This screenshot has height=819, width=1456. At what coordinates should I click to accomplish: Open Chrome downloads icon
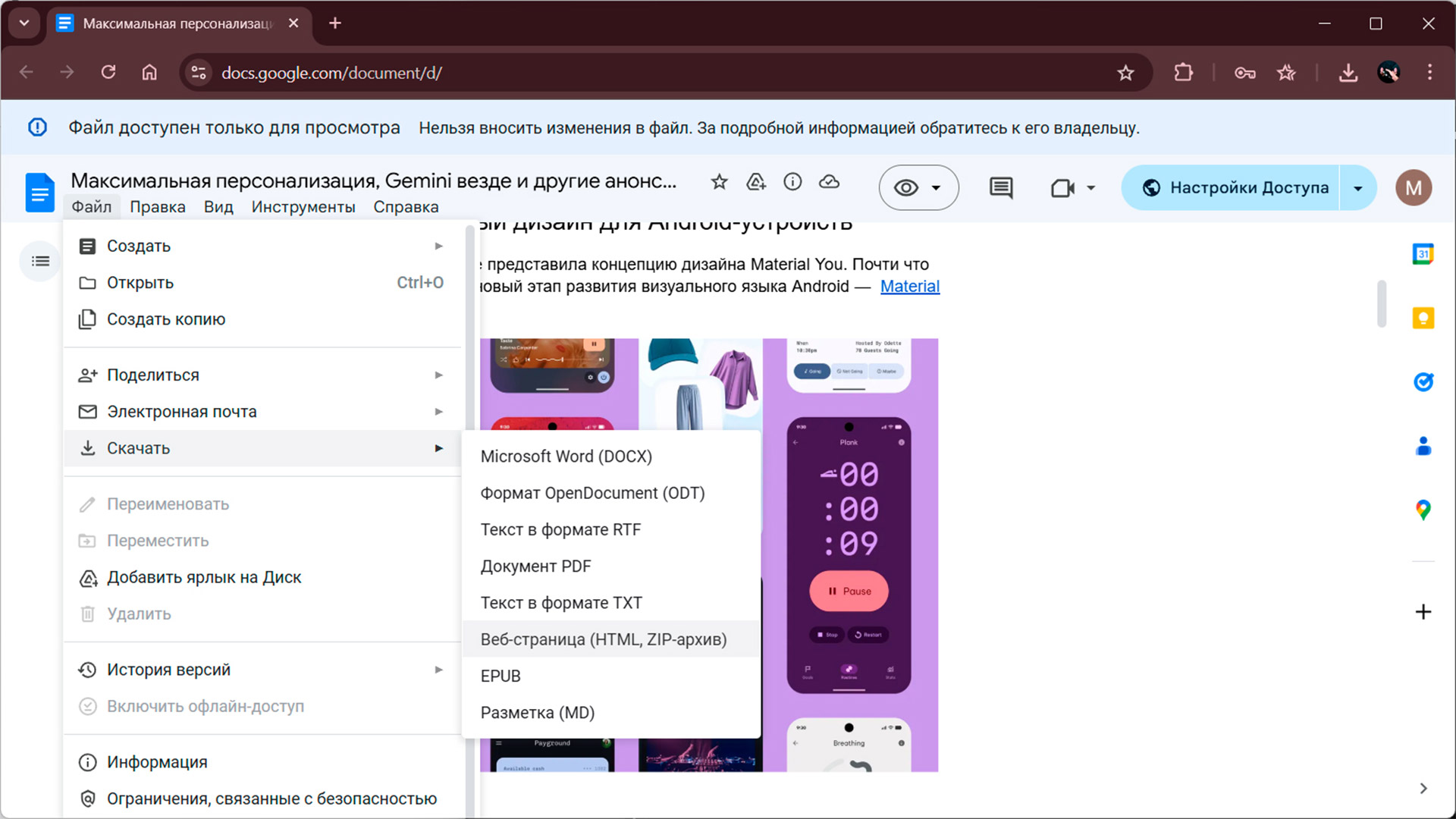[x=1348, y=73]
